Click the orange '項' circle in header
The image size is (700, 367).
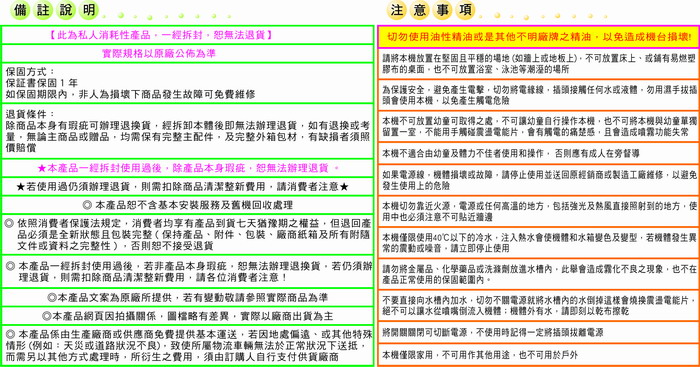[466, 10]
